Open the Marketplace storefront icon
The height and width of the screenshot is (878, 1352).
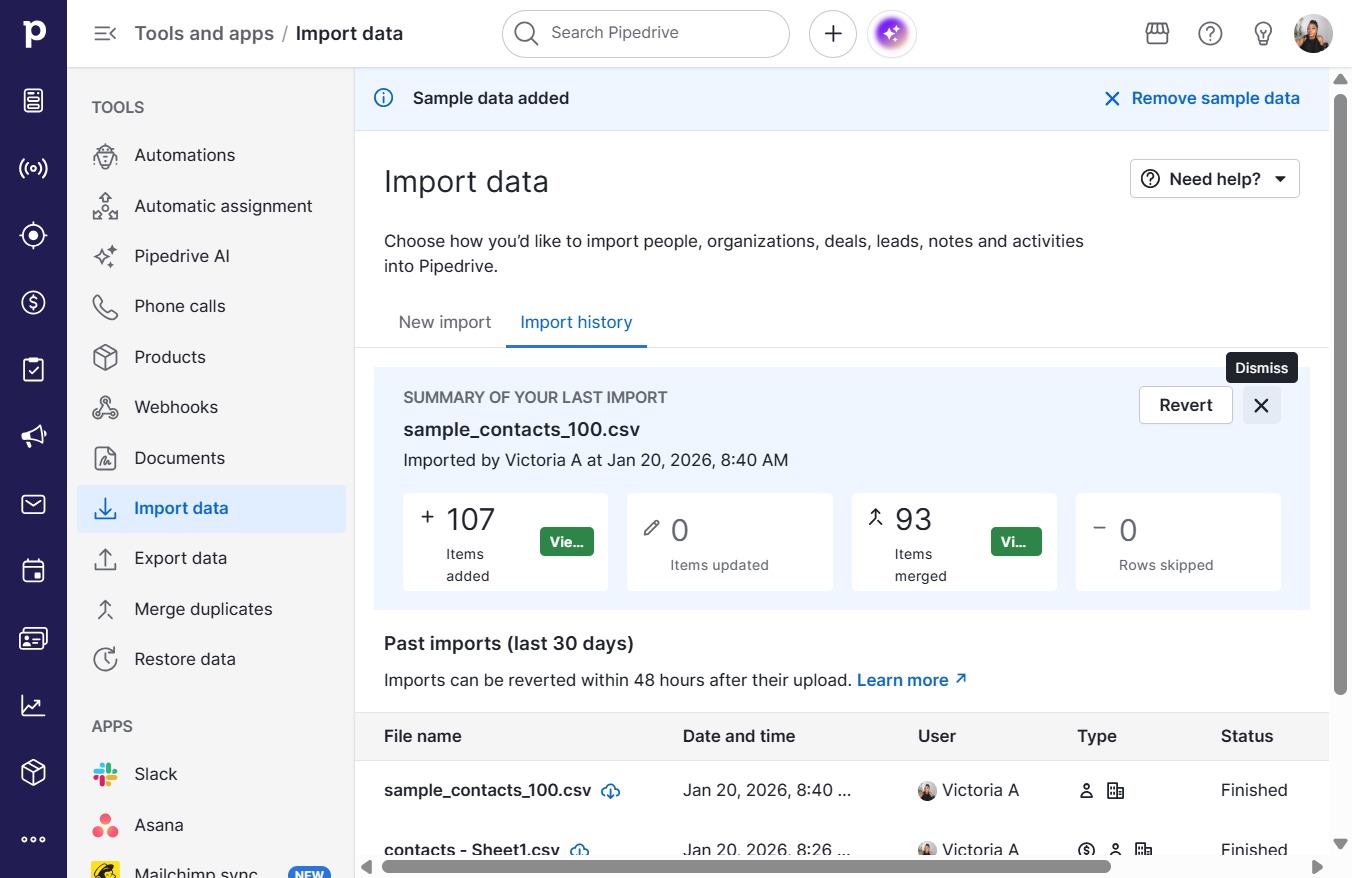1157,34
